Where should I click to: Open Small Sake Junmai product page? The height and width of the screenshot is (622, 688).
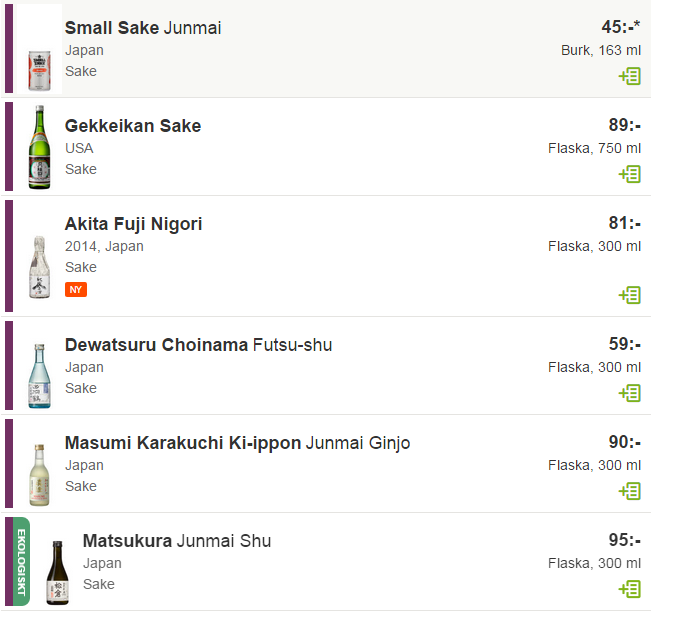[x=143, y=28]
